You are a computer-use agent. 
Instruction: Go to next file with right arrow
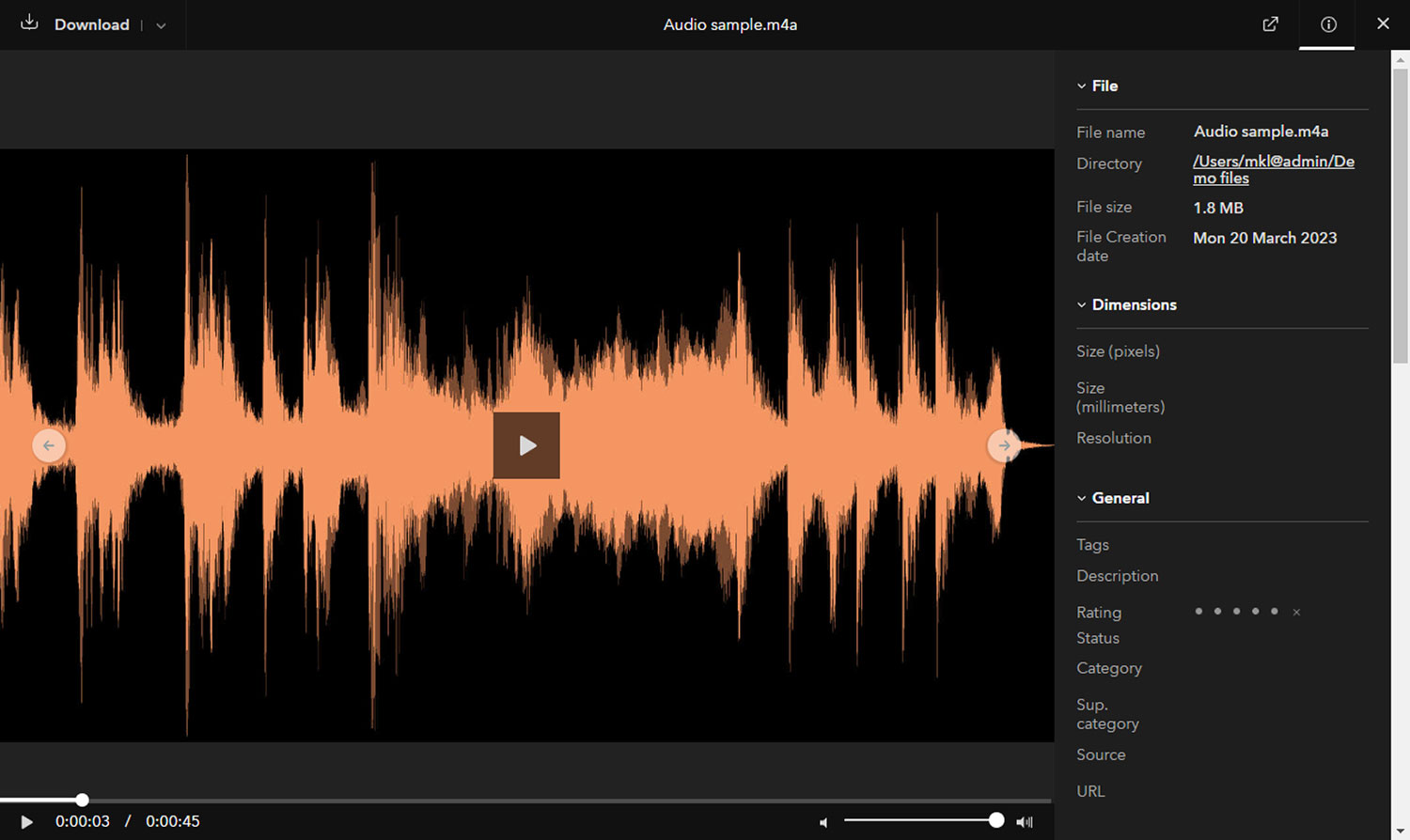[1005, 445]
